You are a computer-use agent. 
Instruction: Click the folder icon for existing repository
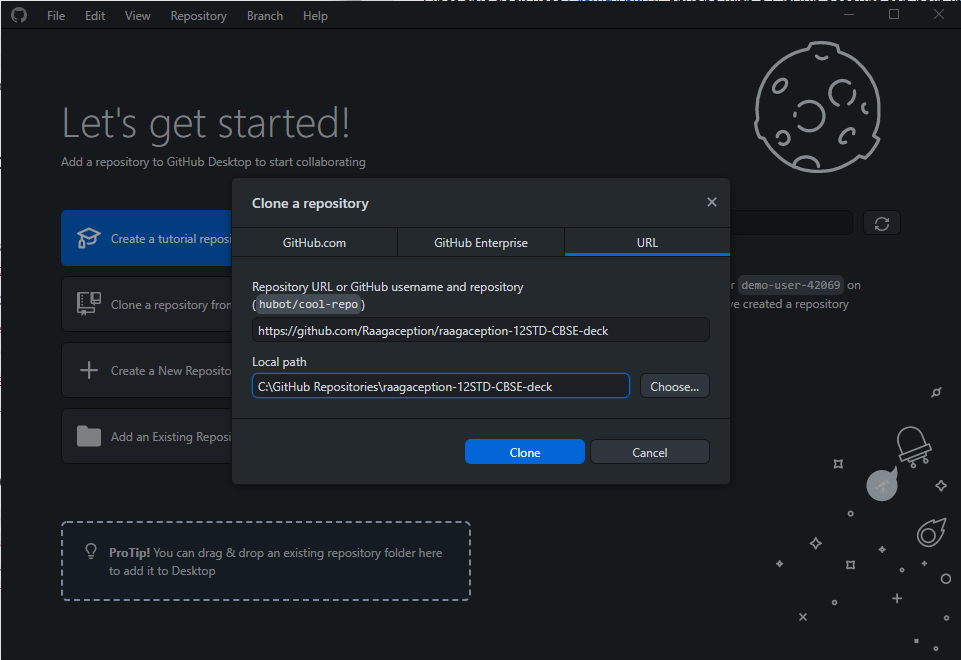(x=89, y=436)
